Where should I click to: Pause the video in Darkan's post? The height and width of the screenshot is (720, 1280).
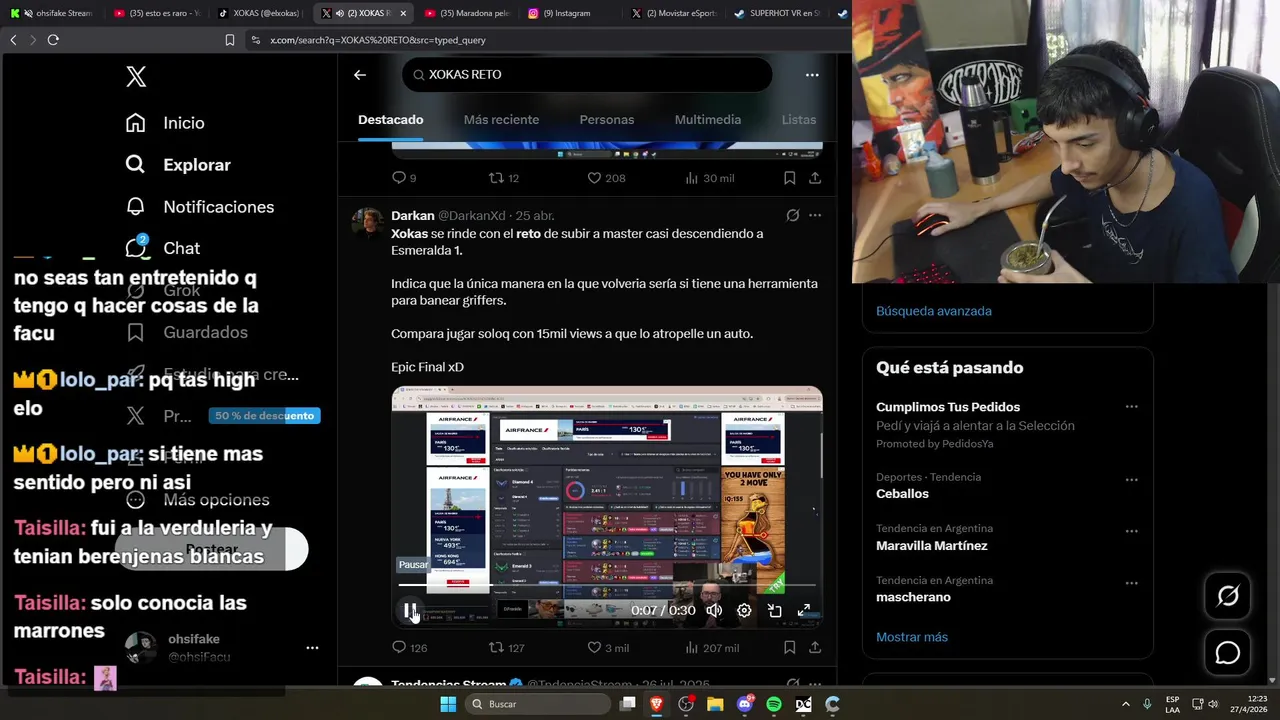click(x=410, y=610)
